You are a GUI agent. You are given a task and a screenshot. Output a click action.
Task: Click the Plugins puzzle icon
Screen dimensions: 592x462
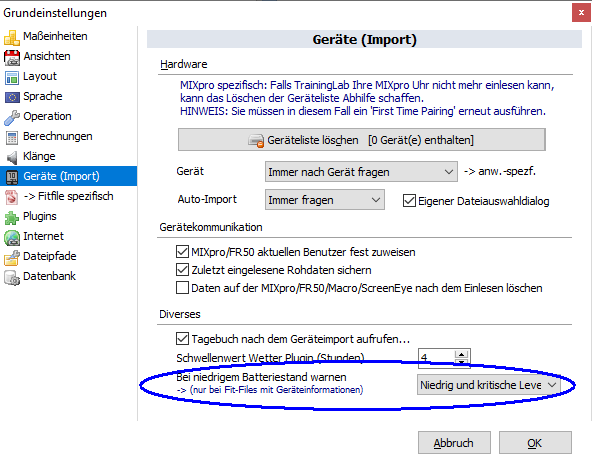coord(12,217)
